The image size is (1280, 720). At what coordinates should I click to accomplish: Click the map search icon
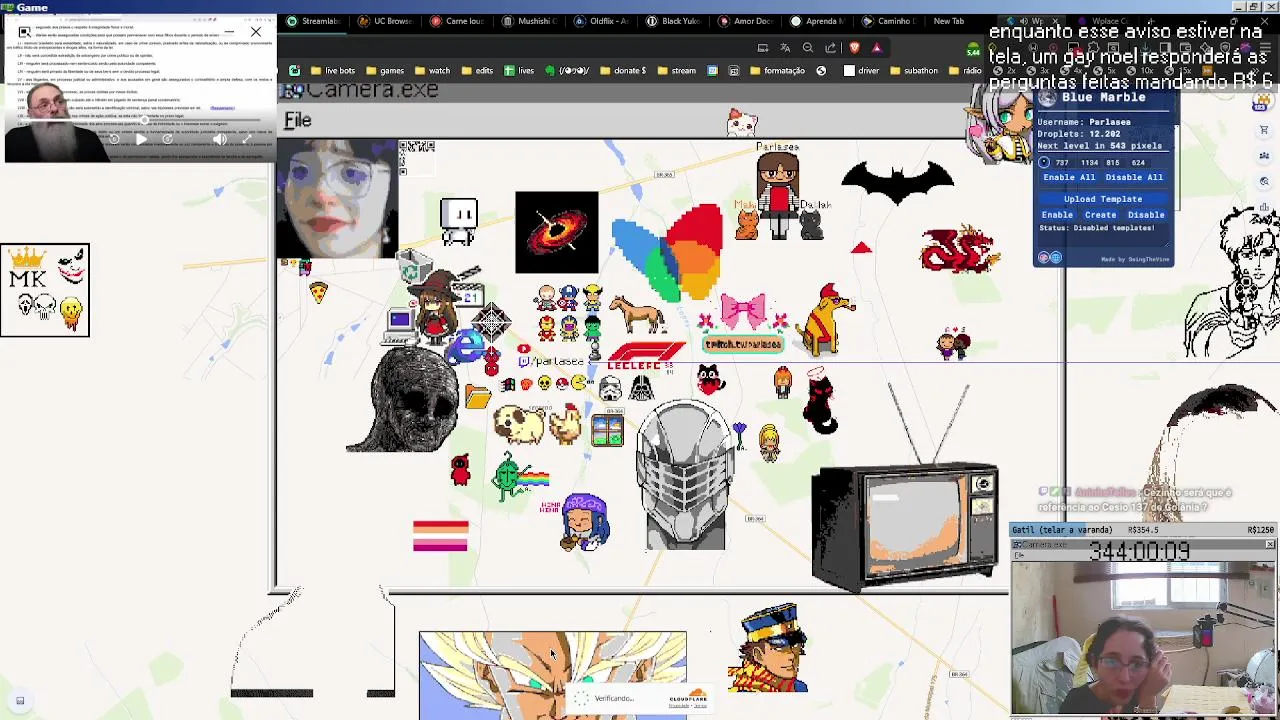coord(1264,181)
